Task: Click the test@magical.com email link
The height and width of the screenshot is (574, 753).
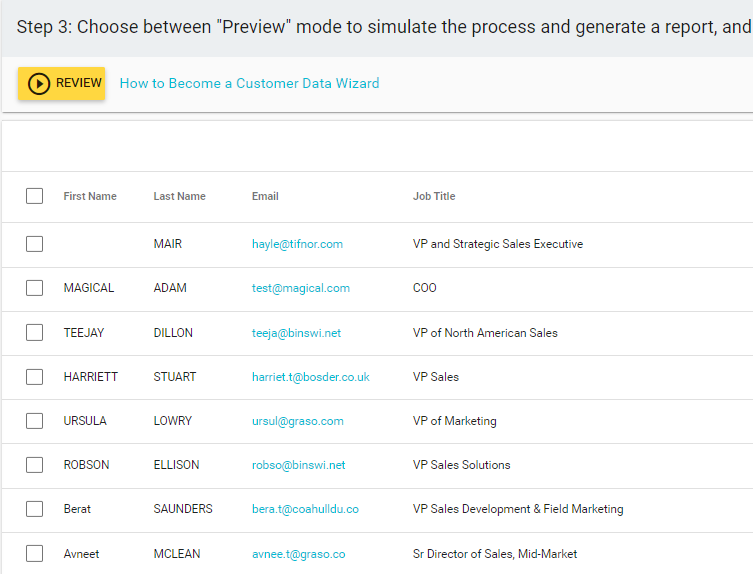Action: tap(301, 288)
